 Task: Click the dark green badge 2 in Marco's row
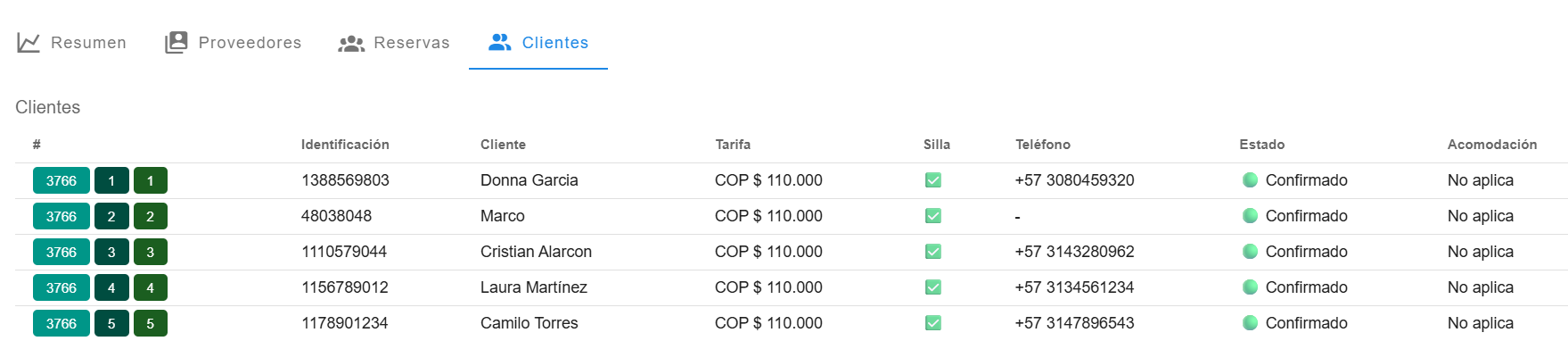[151, 216]
